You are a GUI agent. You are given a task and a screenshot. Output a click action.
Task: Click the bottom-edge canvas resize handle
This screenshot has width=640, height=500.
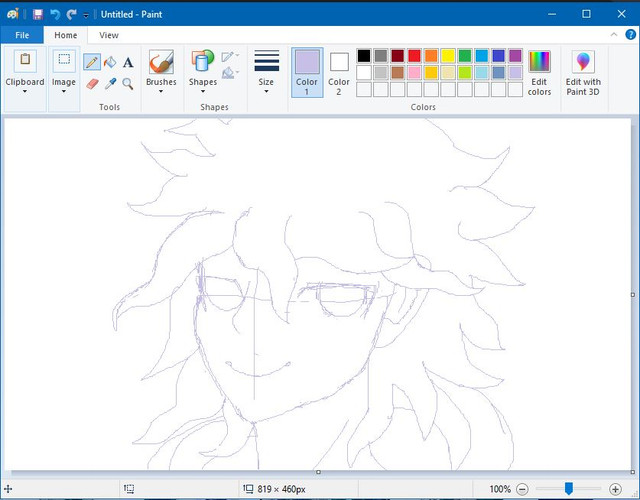[x=318, y=472]
